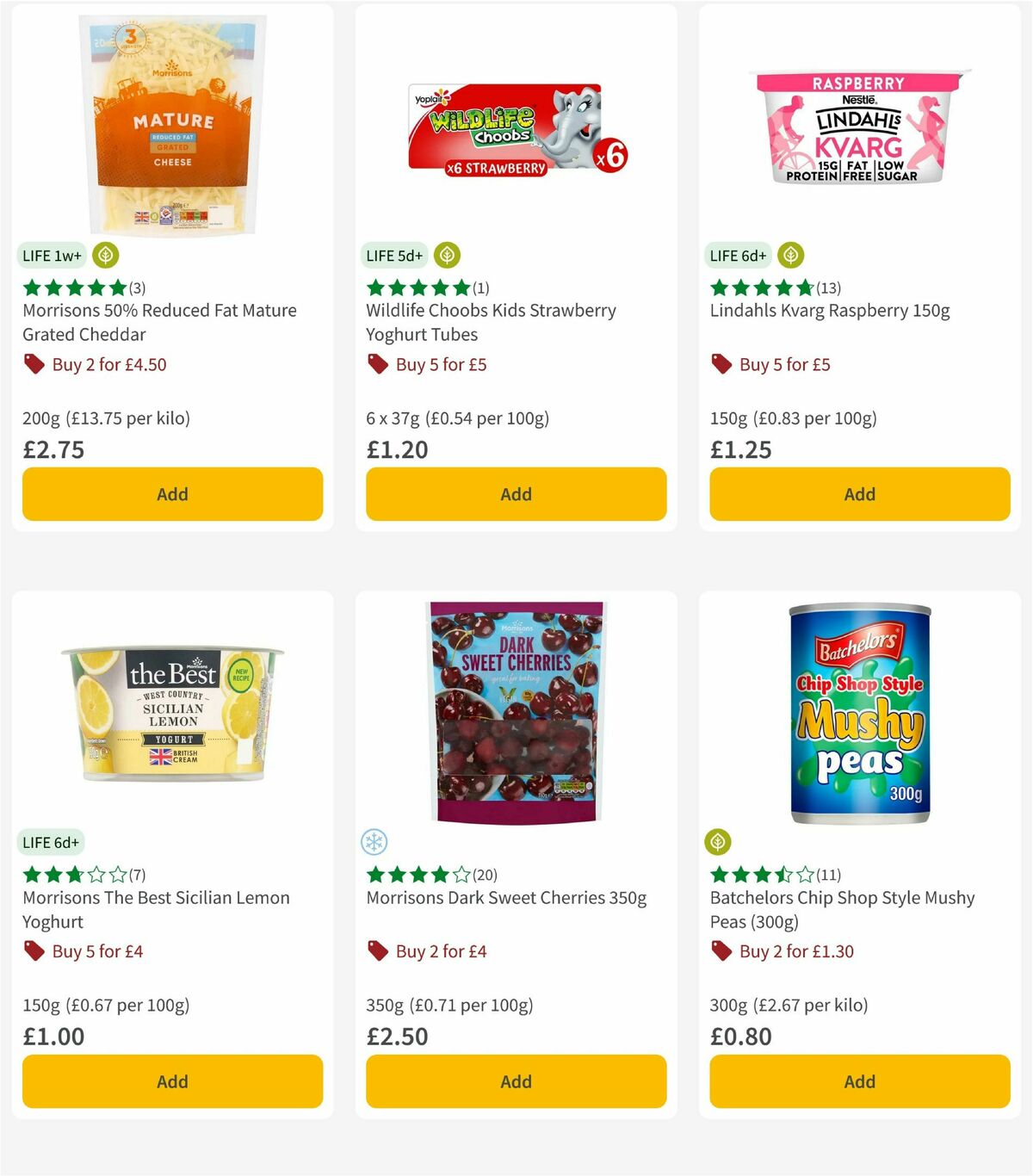The image size is (1033, 1176).
Task: Click the organic leaf icon on Batchelors Mushy Peas
Action: [x=720, y=842]
